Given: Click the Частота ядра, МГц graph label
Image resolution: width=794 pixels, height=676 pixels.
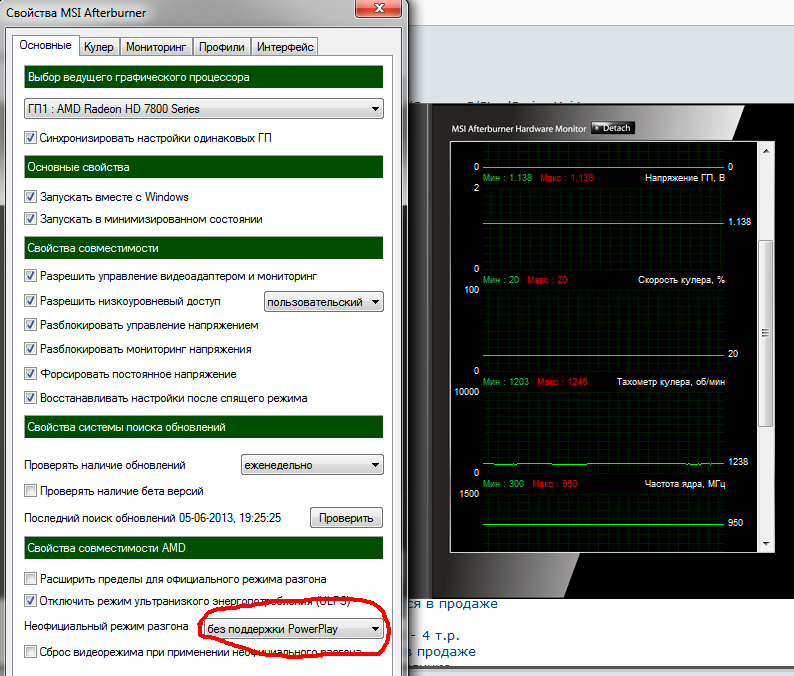Looking at the screenshot, I should 685,484.
